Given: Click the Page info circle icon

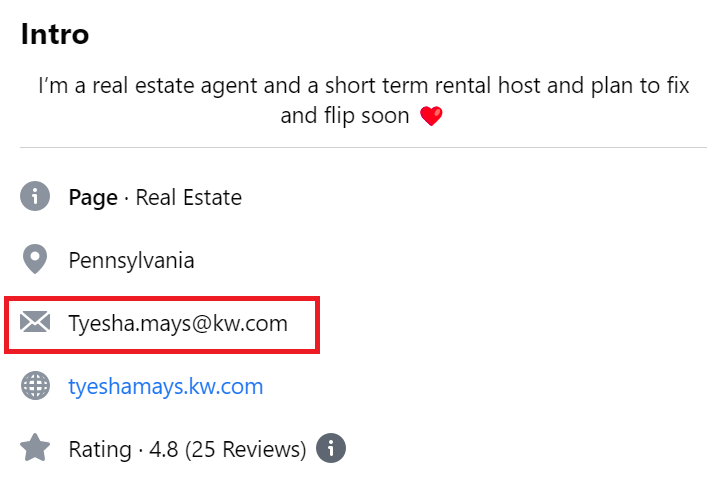Looking at the screenshot, I should pos(35,196).
